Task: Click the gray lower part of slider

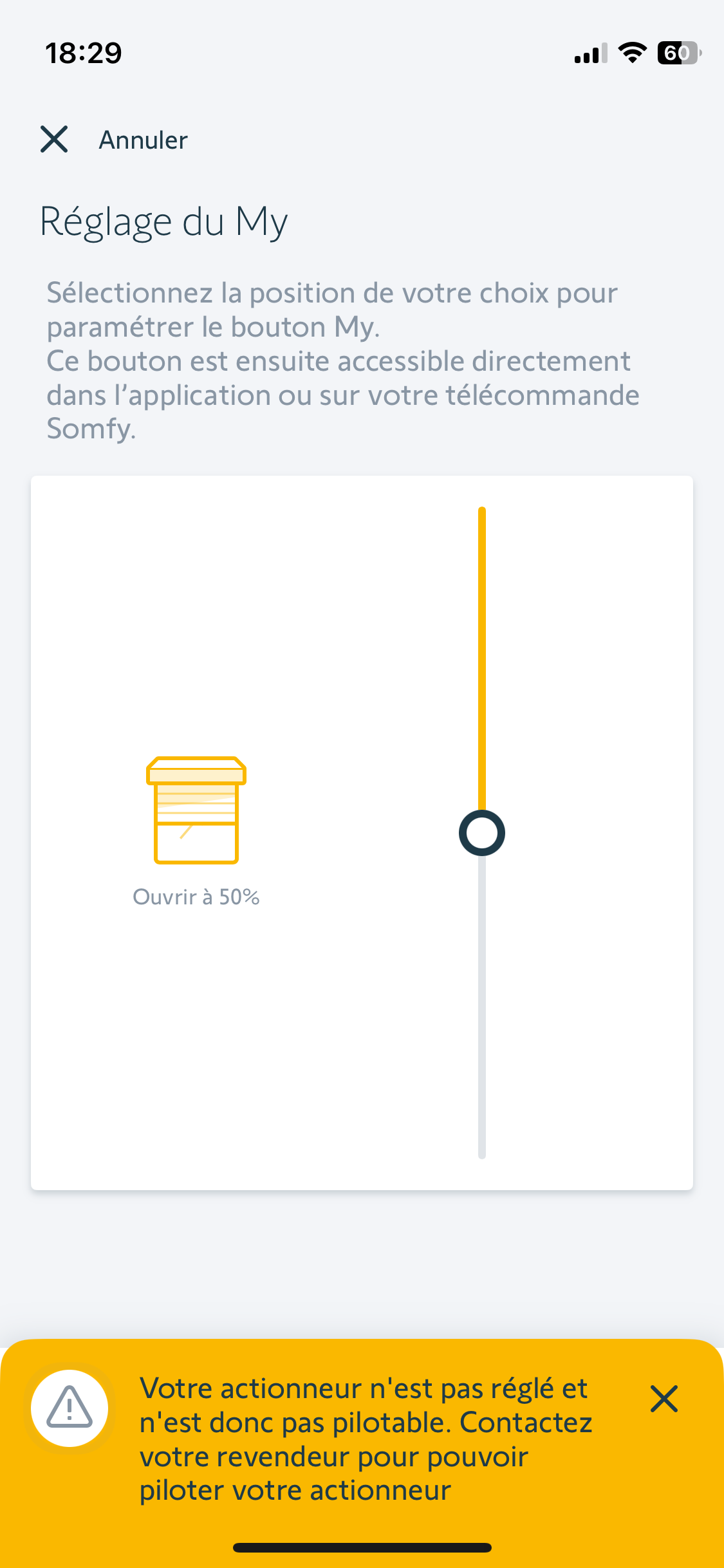Action: point(481,1004)
